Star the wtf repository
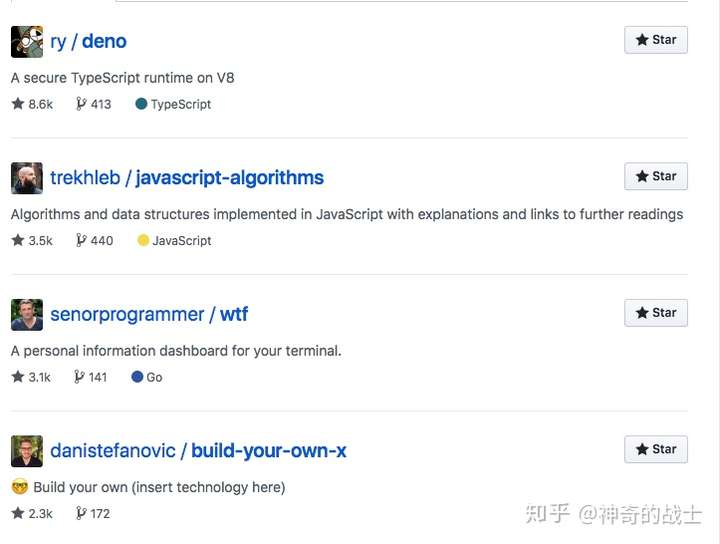The image size is (720, 544). (x=656, y=313)
